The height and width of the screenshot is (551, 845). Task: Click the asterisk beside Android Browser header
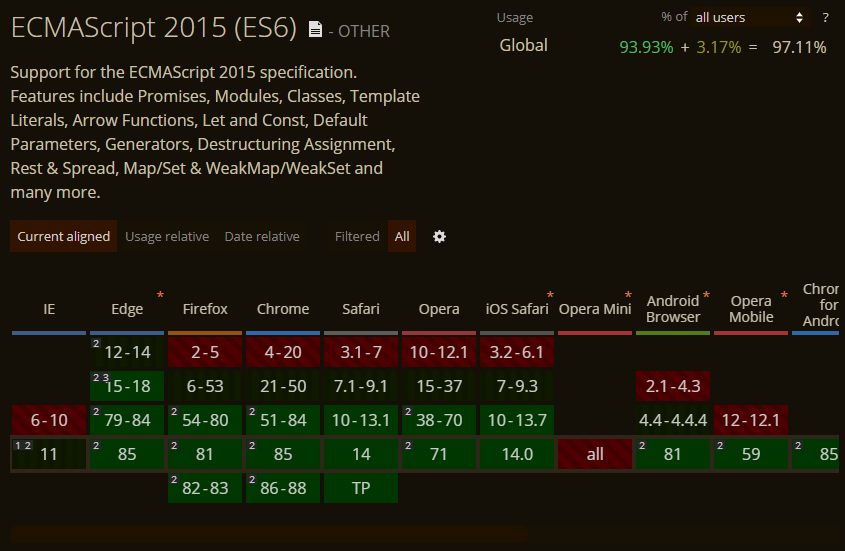coord(706,295)
